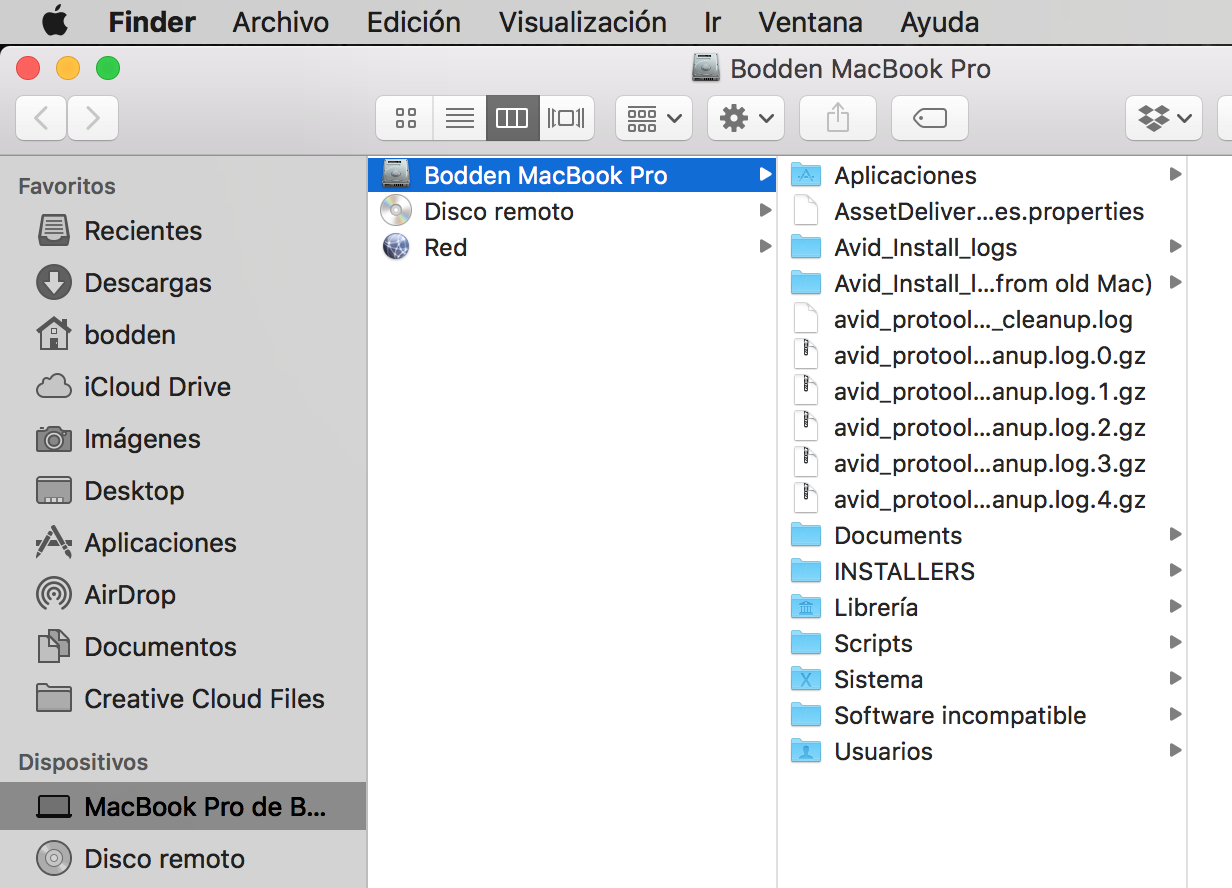This screenshot has height=888, width=1232.
Task: Select the Sistema folder
Action: (x=983, y=679)
